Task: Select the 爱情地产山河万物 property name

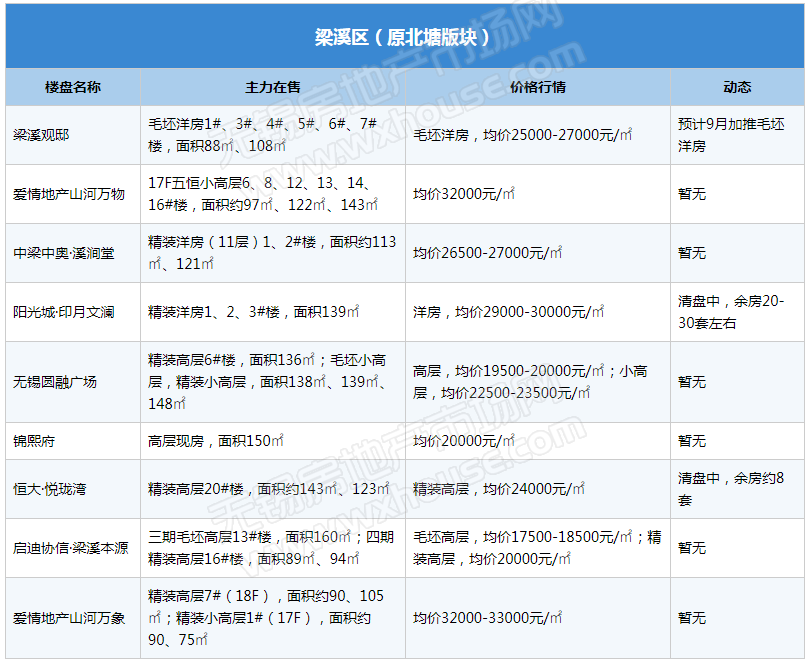Action: pos(69,194)
